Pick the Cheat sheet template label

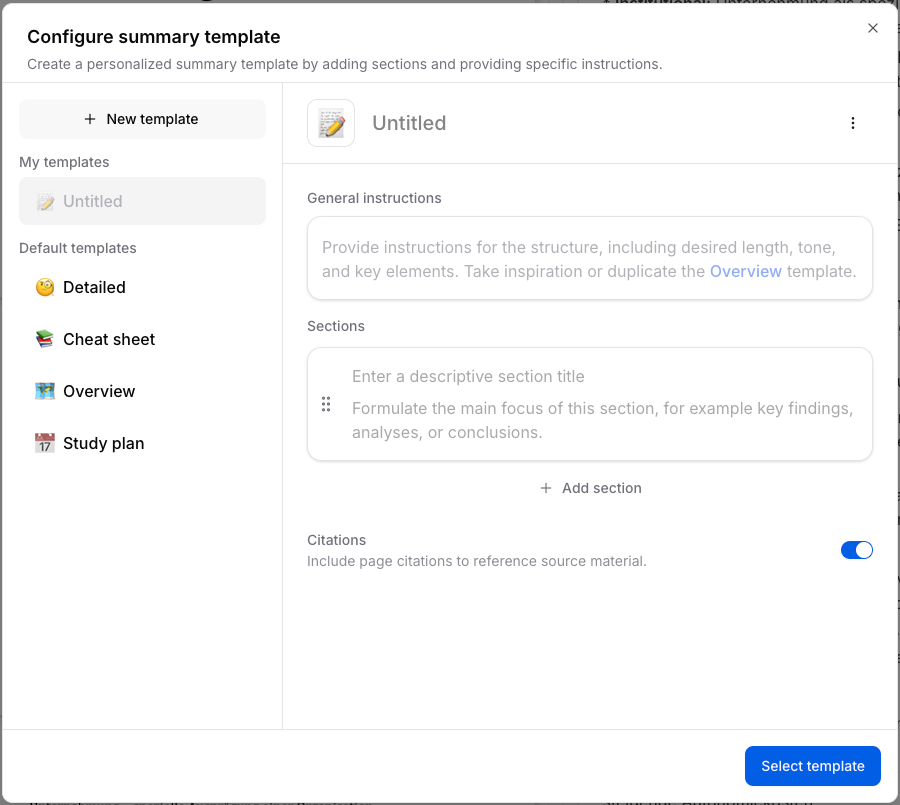pos(109,339)
